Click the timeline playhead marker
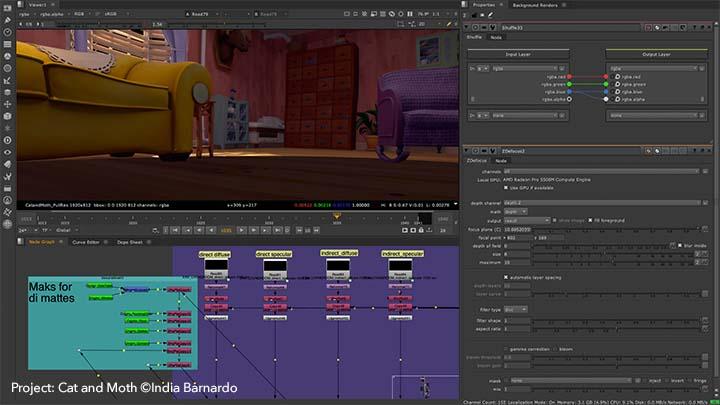Image resolution: width=720 pixels, height=405 pixels. click(x=338, y=214)
